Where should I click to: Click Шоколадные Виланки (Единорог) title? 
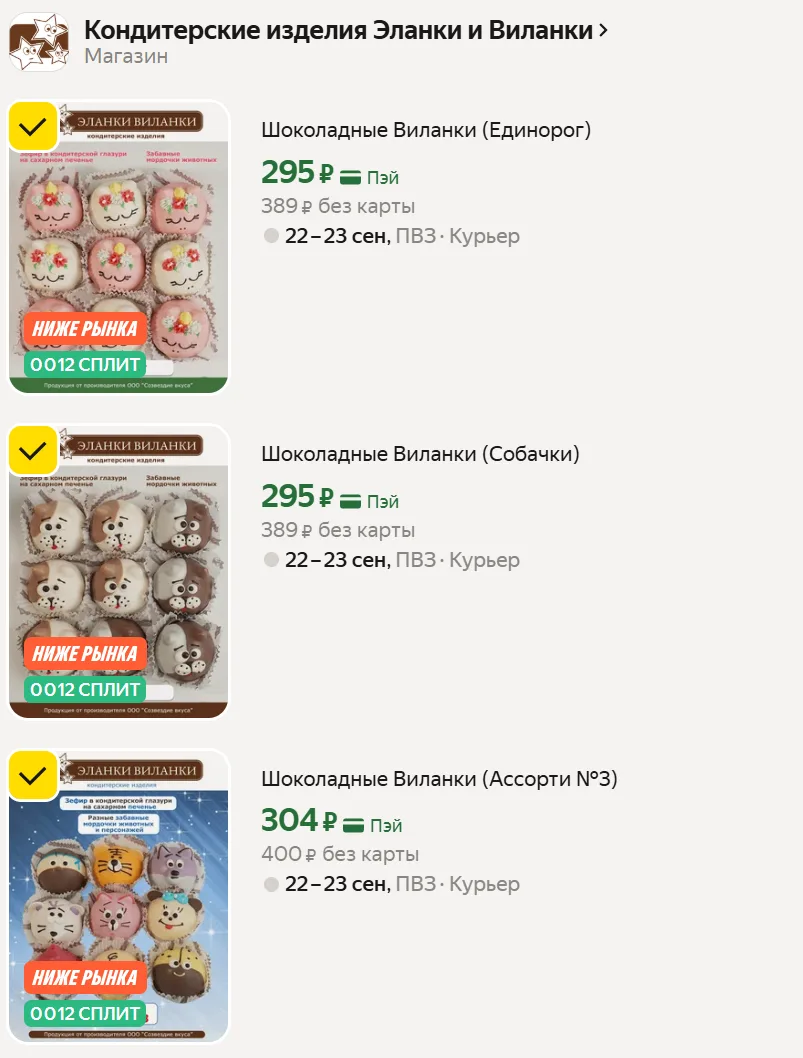pos(426,130)
